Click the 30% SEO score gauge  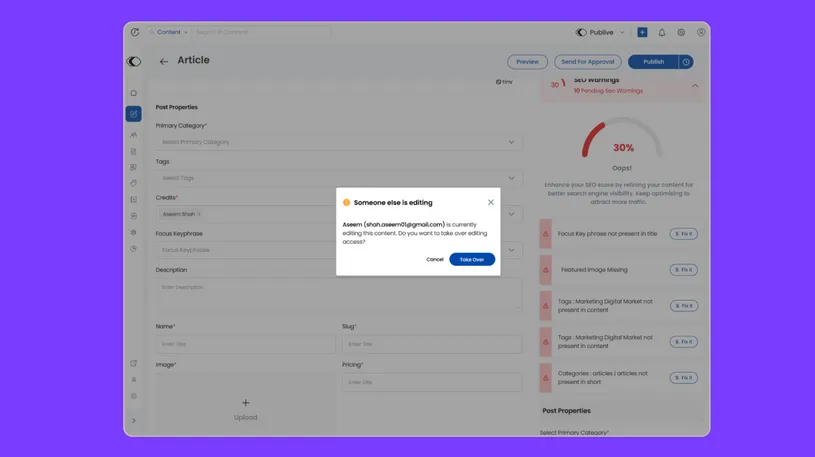click(x=622, y=139)
